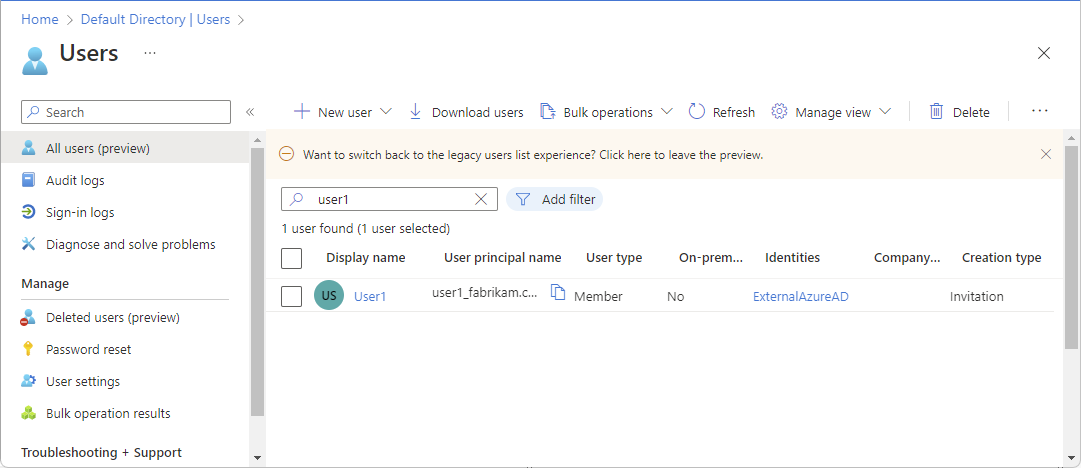The width and height of the screenshot is (1081, 468).
Task: Click the Download users label
Action: (x=477, y=112)
